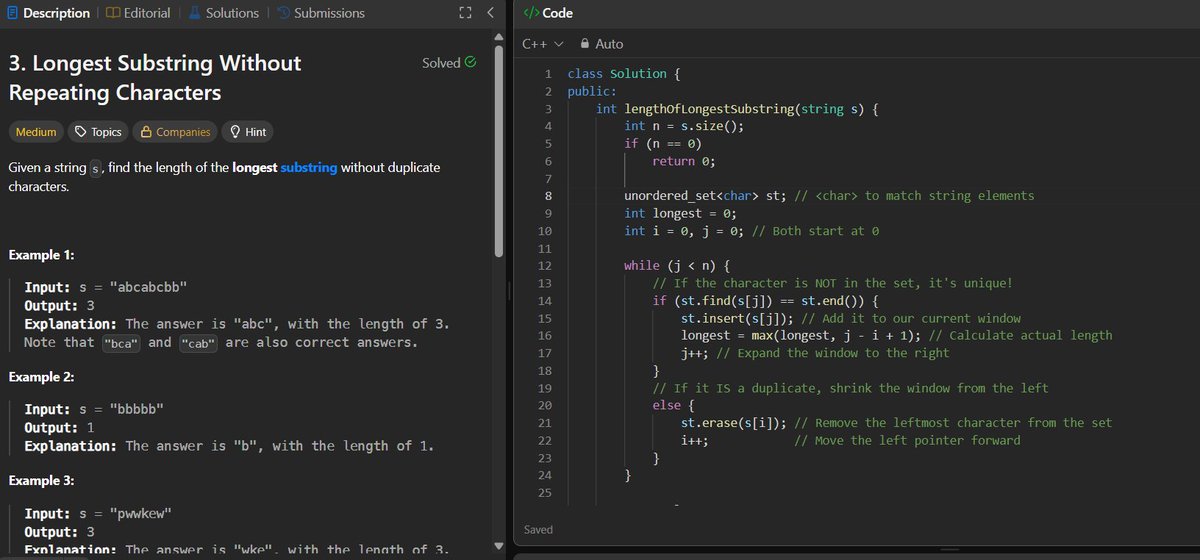Open the C++ language dropdown
The image size is (1200, 560).
coord(543,44)
